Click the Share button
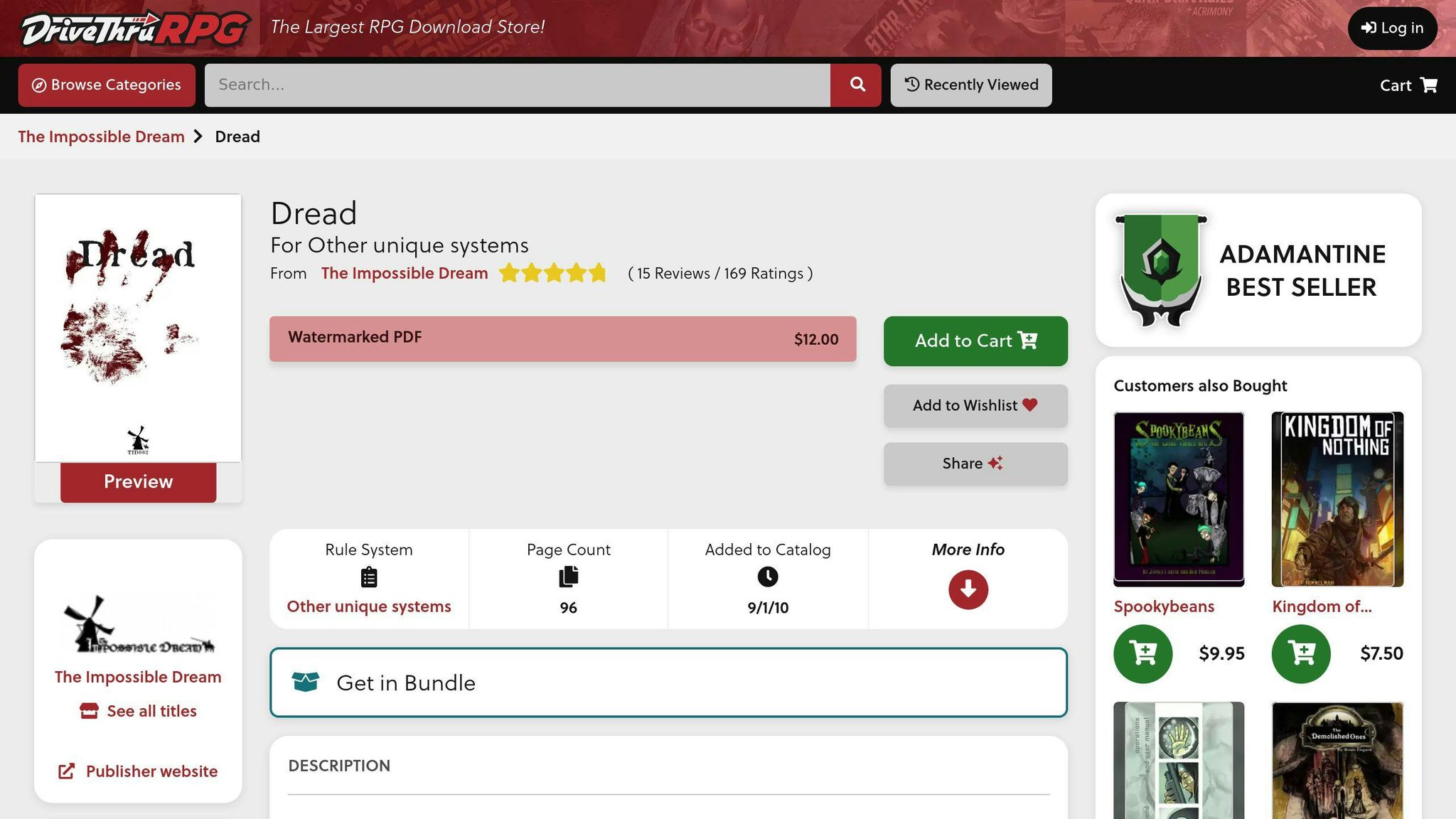 (x=975, y=464)
